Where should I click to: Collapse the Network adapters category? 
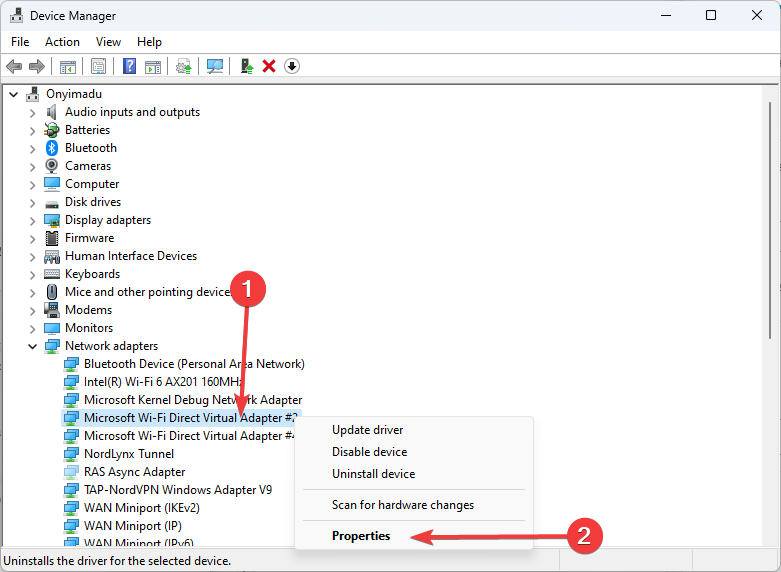[x=33, y=346]
